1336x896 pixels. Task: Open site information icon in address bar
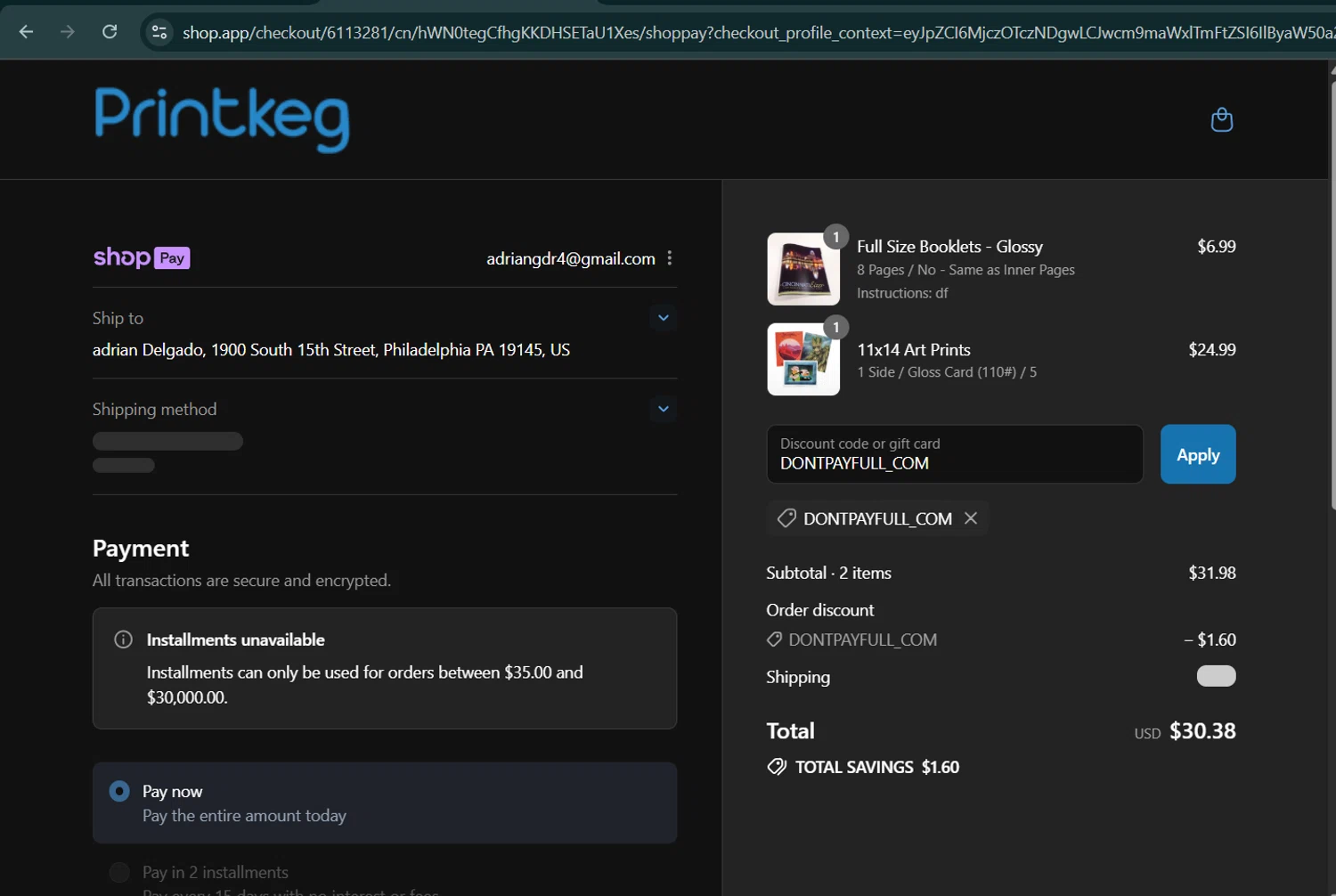[159, 32]
